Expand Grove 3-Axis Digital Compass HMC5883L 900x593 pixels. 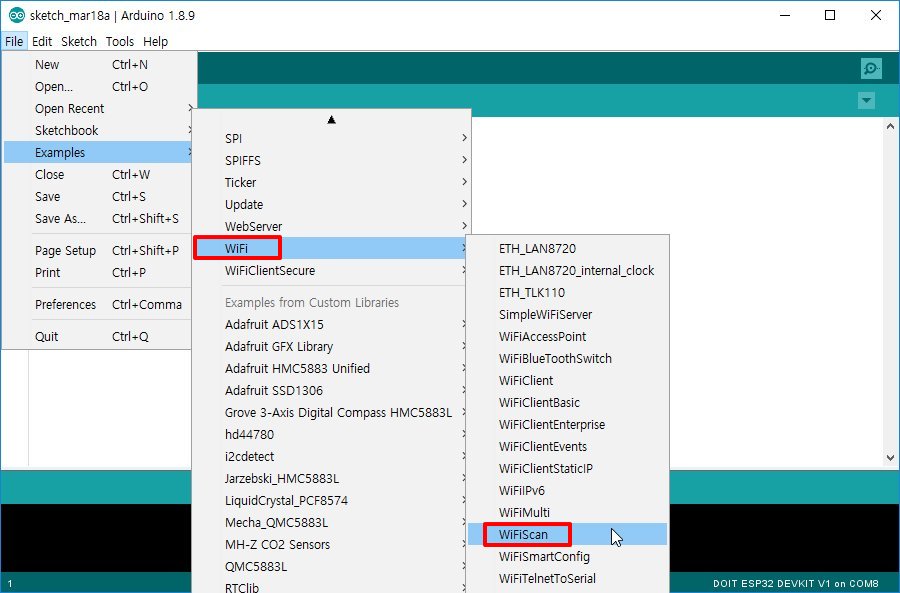pyautogui.click(x=331, y=412)
